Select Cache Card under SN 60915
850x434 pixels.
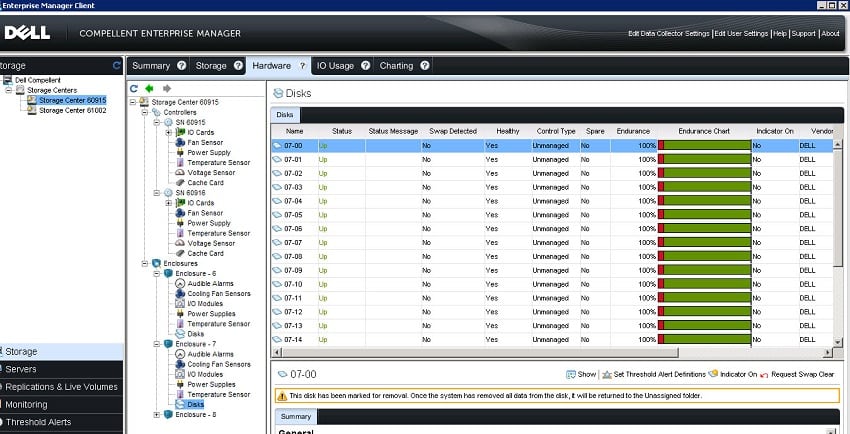tap(205, 183)
